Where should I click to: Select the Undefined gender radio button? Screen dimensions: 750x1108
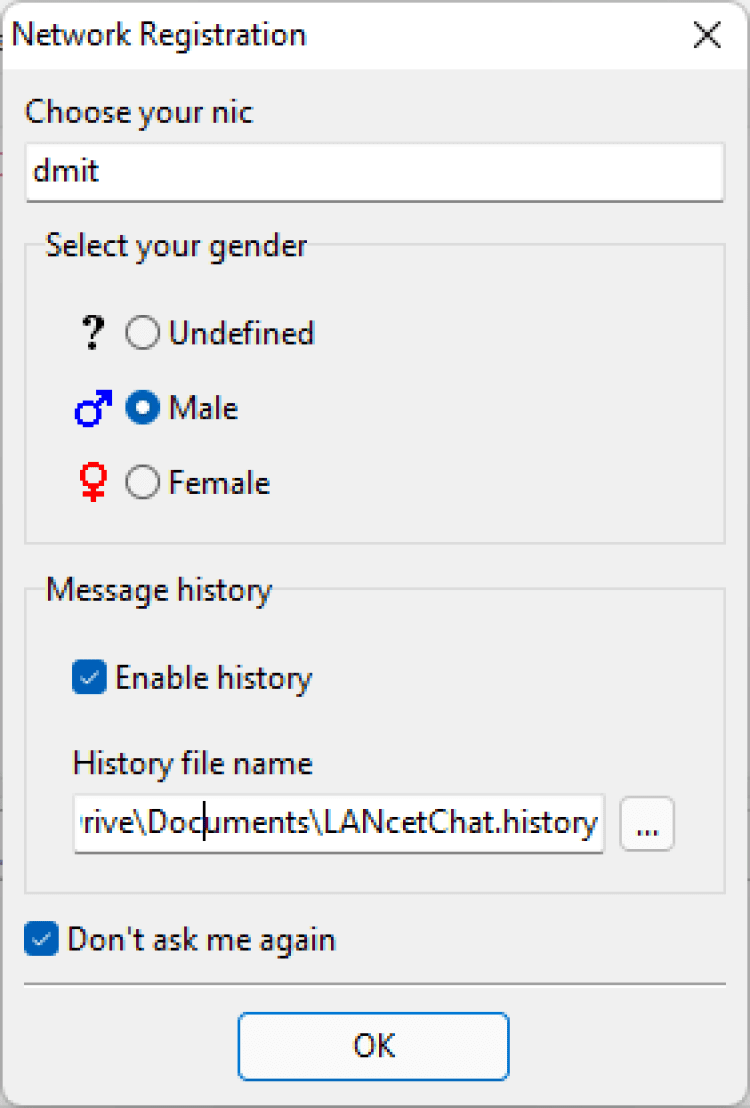pyautogui.click(x=143, y=334)
